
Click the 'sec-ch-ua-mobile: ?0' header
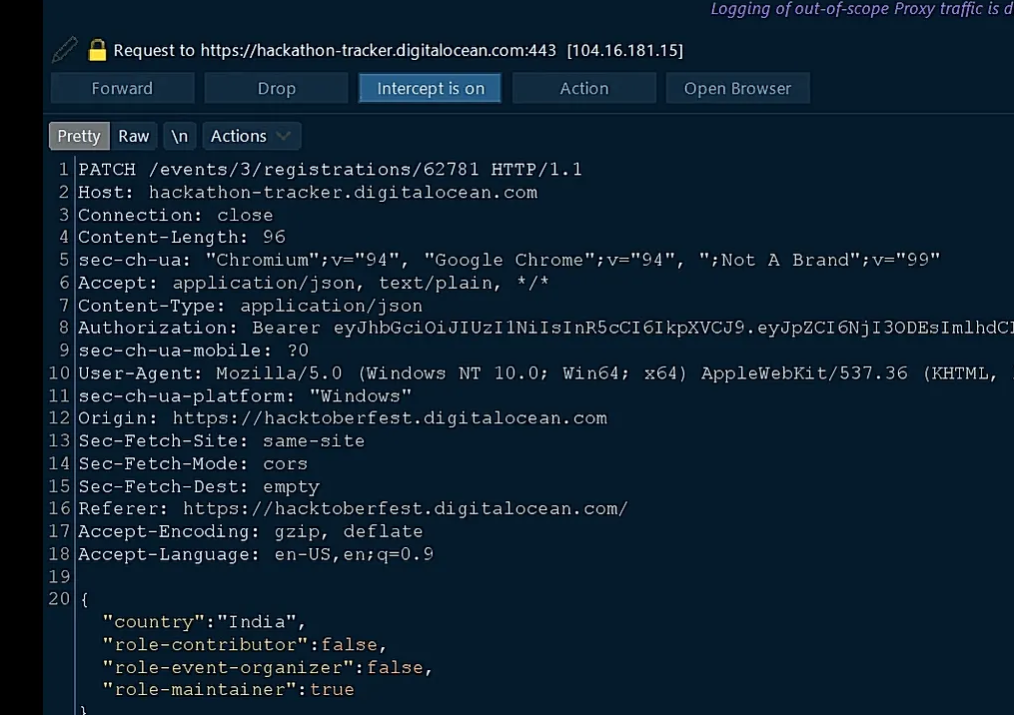click(193, 350)
